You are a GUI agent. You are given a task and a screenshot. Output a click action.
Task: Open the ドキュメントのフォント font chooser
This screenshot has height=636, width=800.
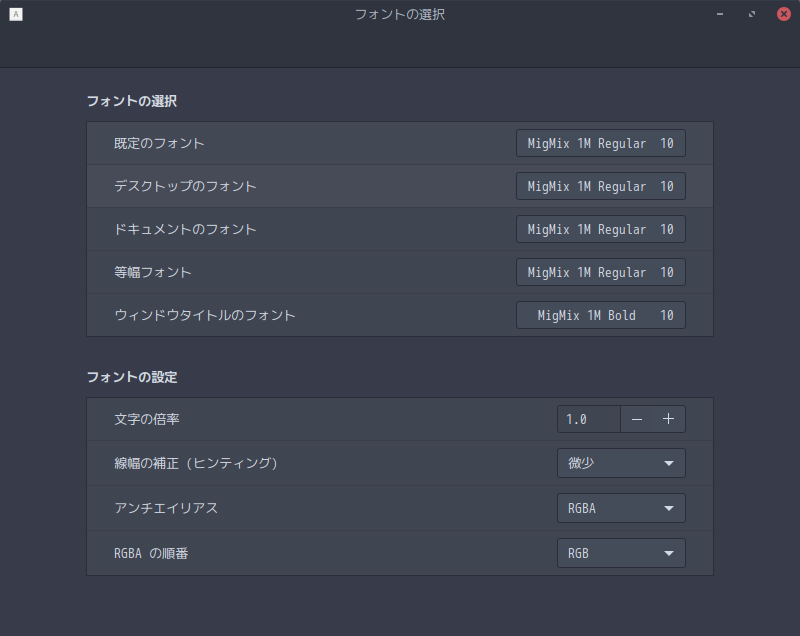tap(600, 230)
